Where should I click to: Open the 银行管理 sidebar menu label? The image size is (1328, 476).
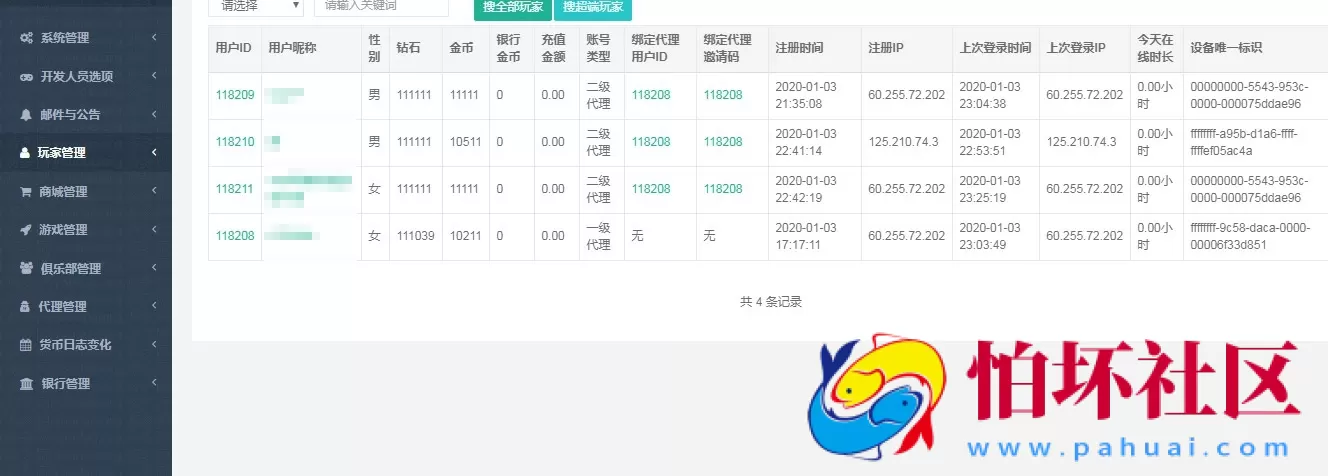pos(66,384)
